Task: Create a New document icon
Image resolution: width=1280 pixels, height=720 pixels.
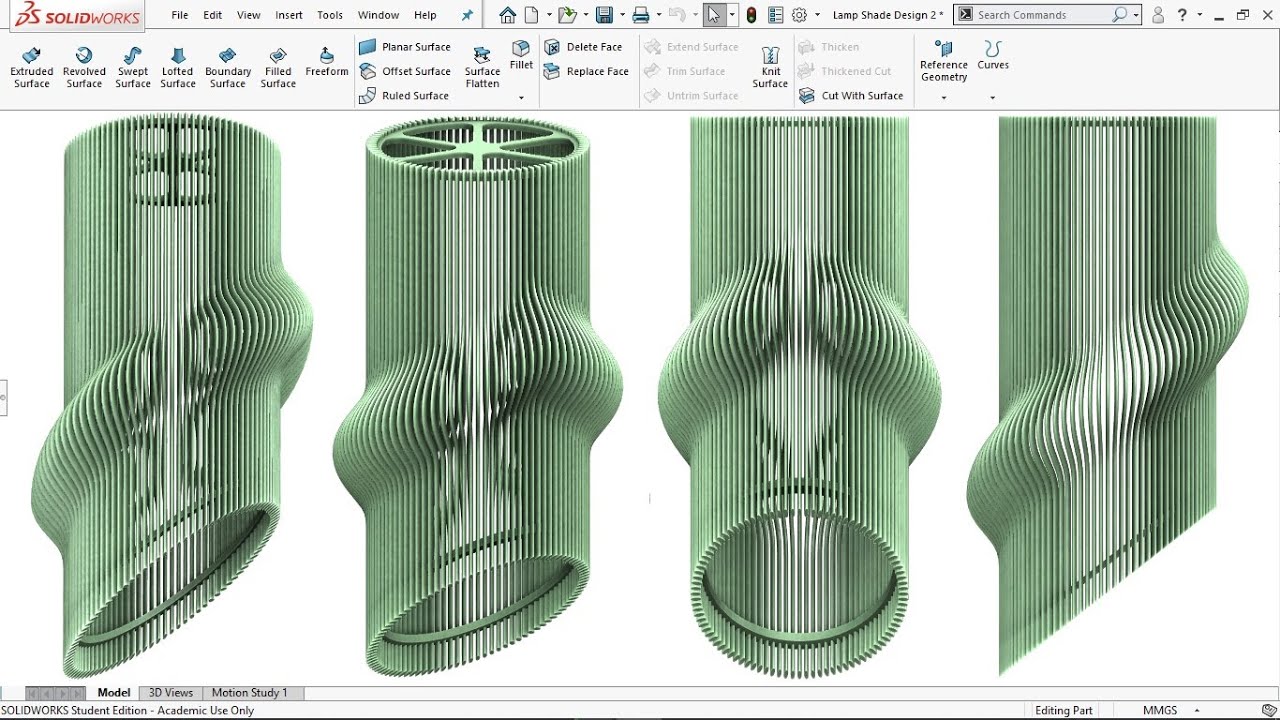Action: [532, 15]
